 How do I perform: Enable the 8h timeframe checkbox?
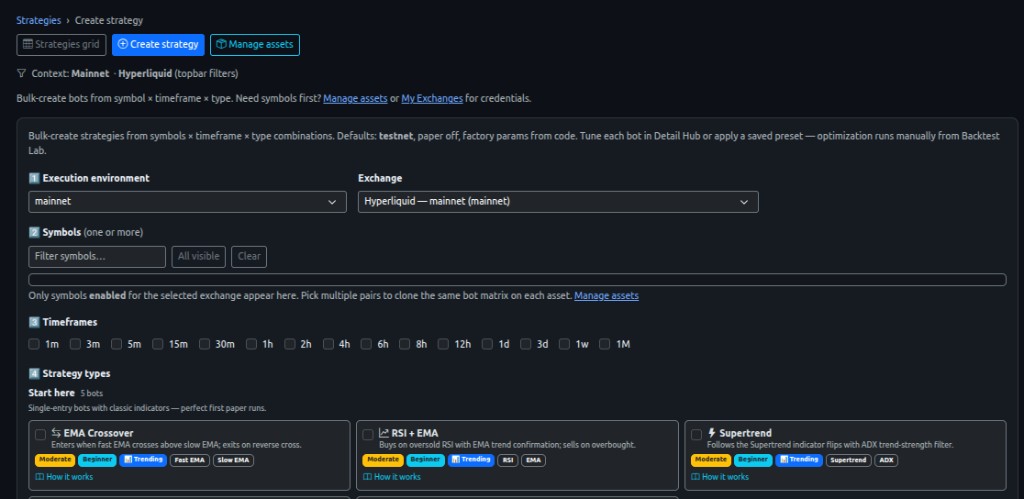coord(405,344)
